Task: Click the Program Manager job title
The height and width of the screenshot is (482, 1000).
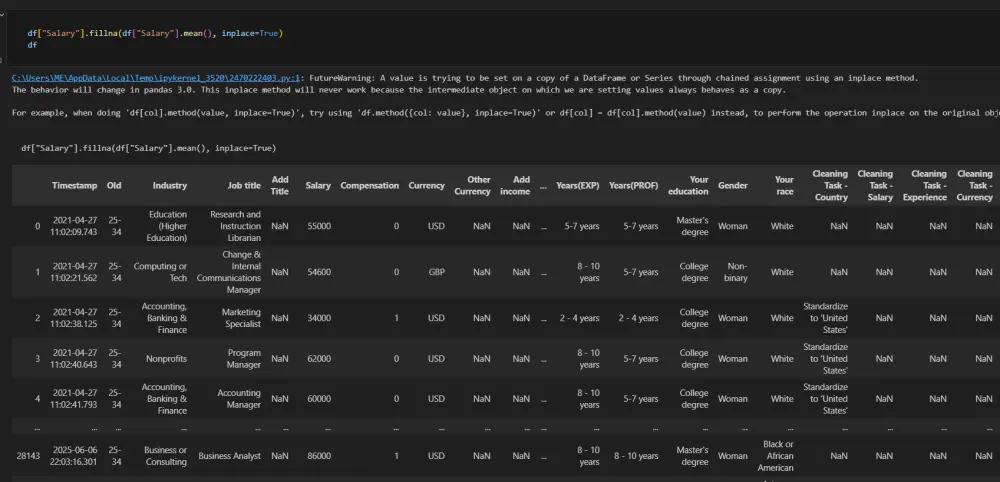Action: [244, 359]
